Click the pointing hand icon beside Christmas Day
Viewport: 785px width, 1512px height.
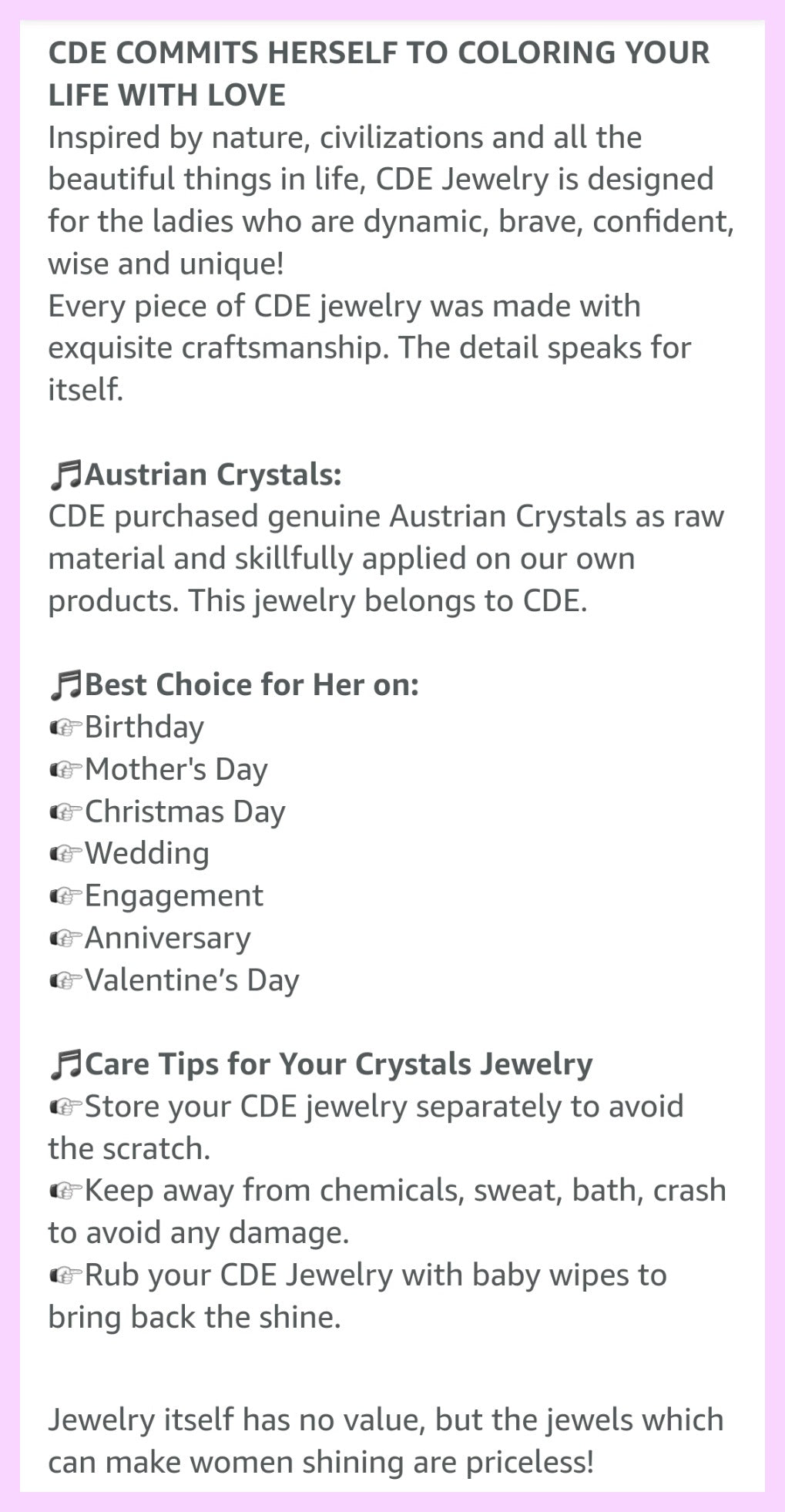pyautogui.click(x=65, y=812)
